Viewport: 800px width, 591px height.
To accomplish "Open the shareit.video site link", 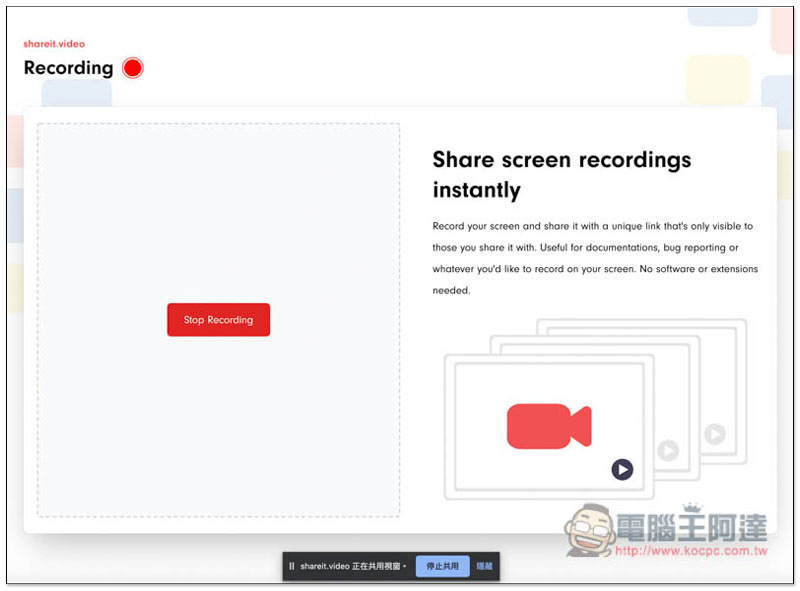I will (x=54, y=44).
